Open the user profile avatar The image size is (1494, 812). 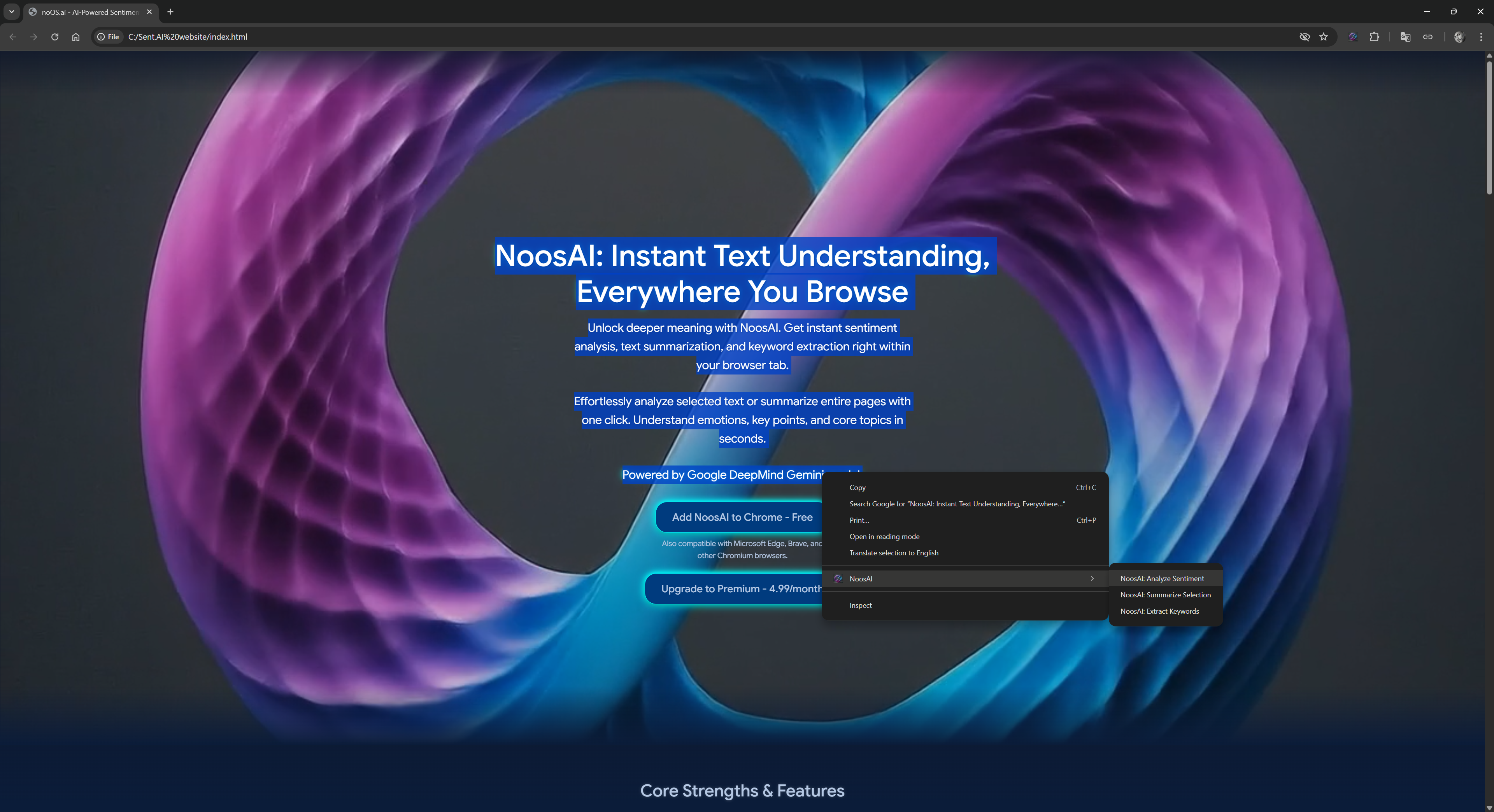[1459, 37]
